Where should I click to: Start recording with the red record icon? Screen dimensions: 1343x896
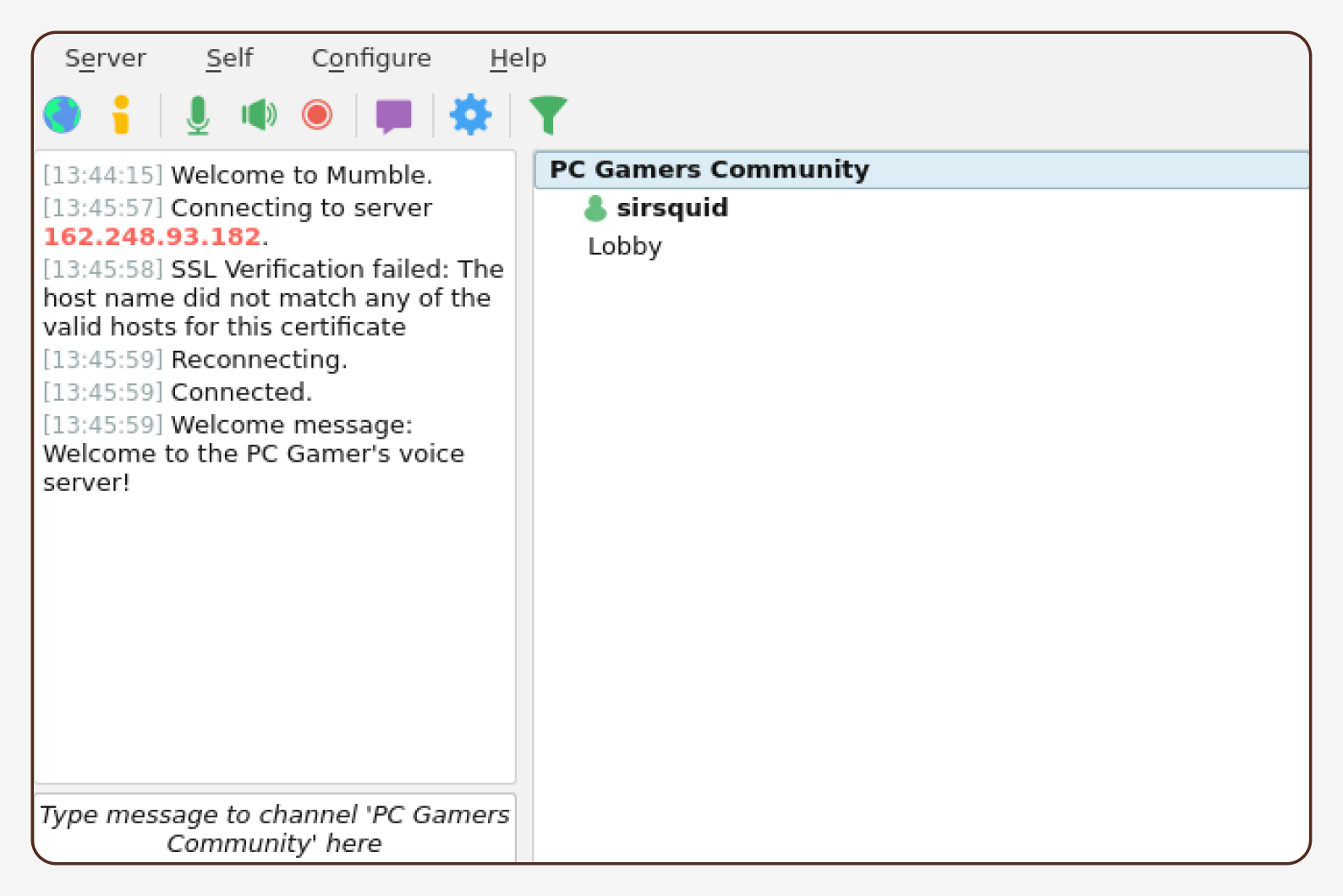tap(317, 115)
